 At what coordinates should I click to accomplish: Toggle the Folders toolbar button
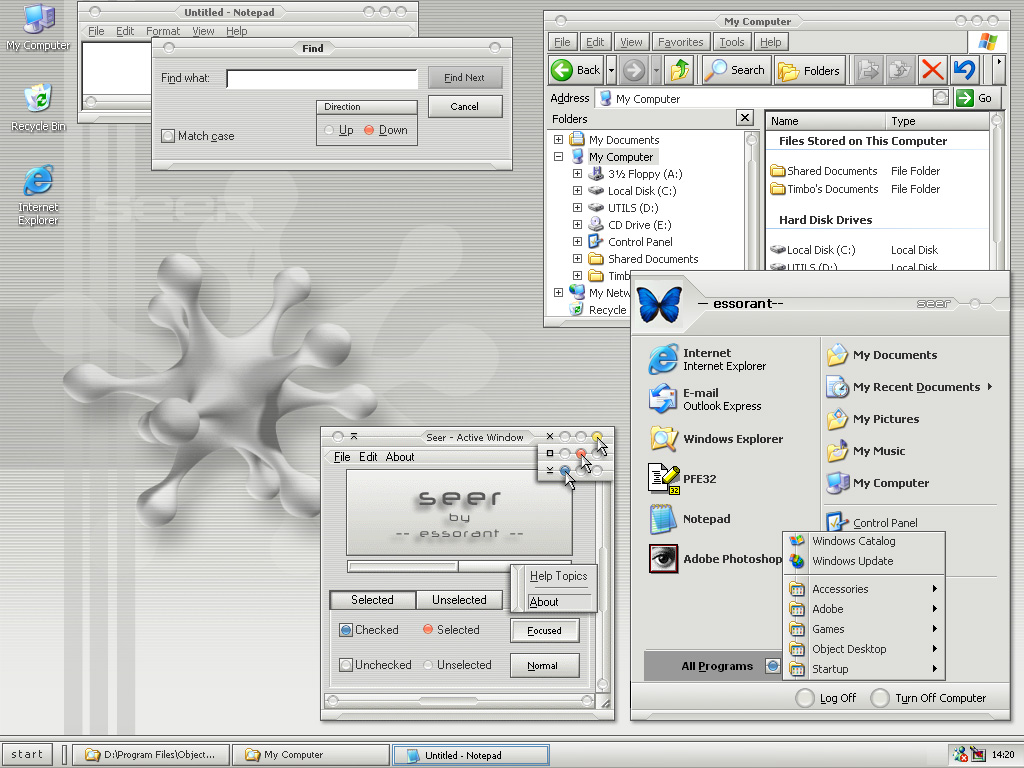click(x=810, y=70)
